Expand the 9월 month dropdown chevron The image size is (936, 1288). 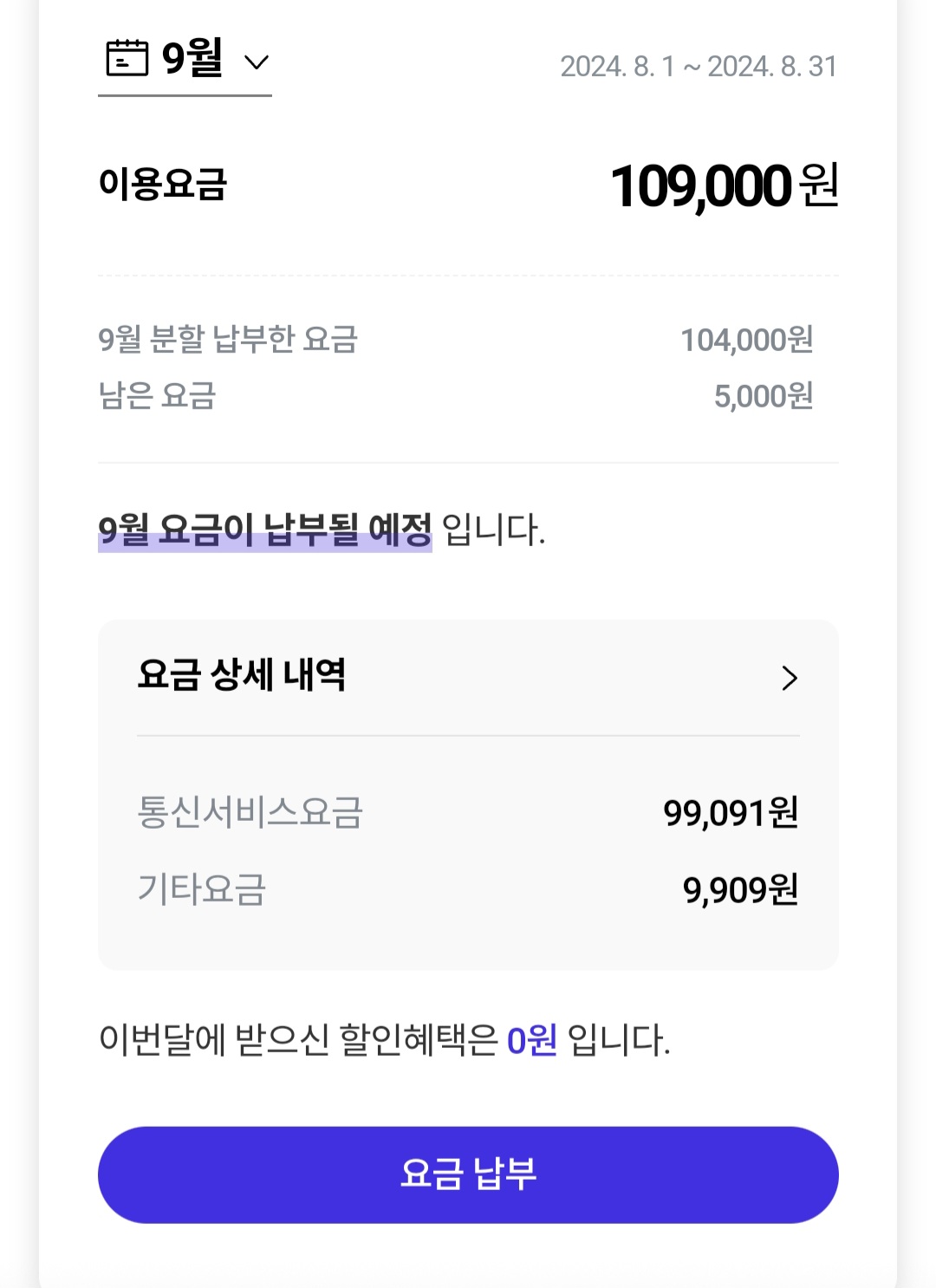(x=257, y=62)
